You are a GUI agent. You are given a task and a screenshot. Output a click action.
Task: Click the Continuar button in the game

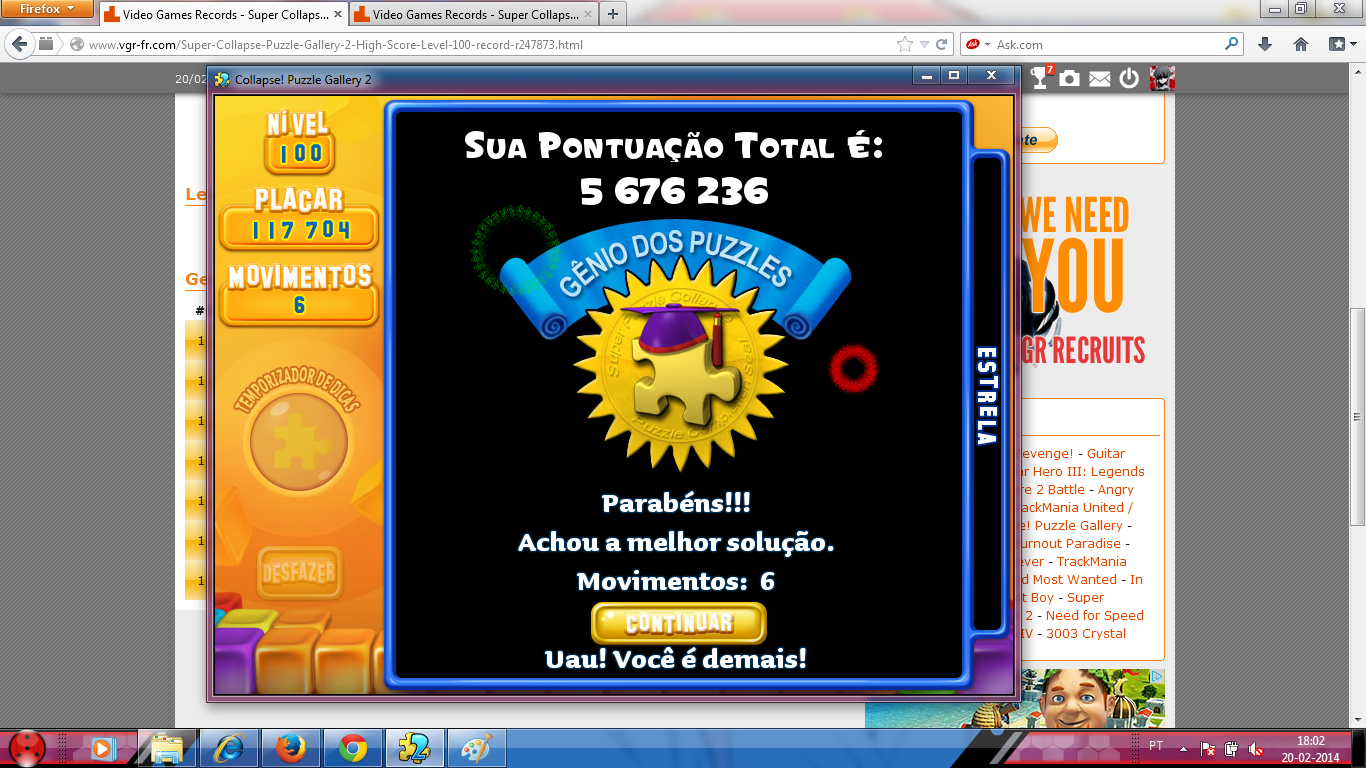pyautogui.click(x=679, y=623)
